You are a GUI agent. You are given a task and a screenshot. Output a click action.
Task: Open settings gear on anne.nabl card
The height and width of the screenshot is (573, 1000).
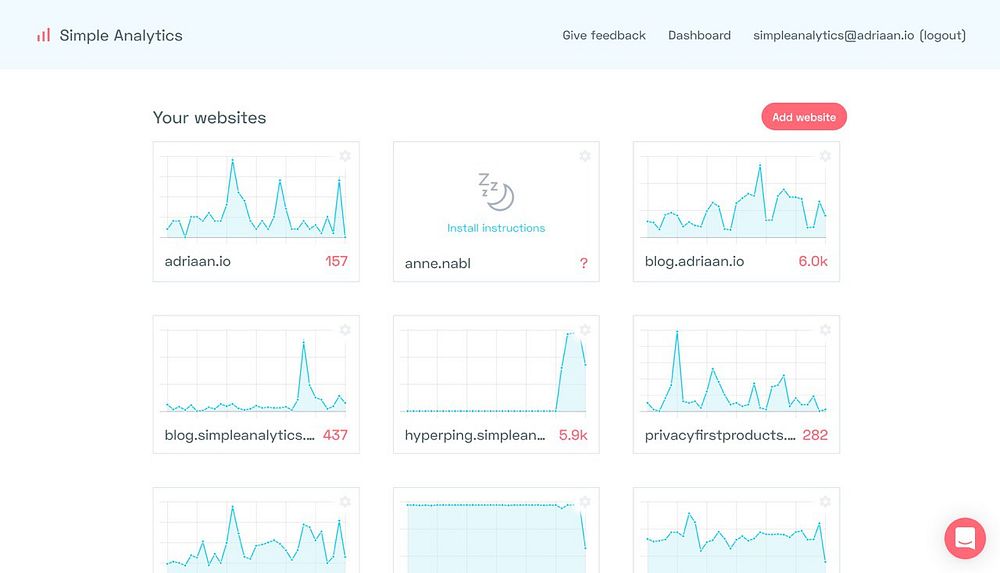click(585, 156)
